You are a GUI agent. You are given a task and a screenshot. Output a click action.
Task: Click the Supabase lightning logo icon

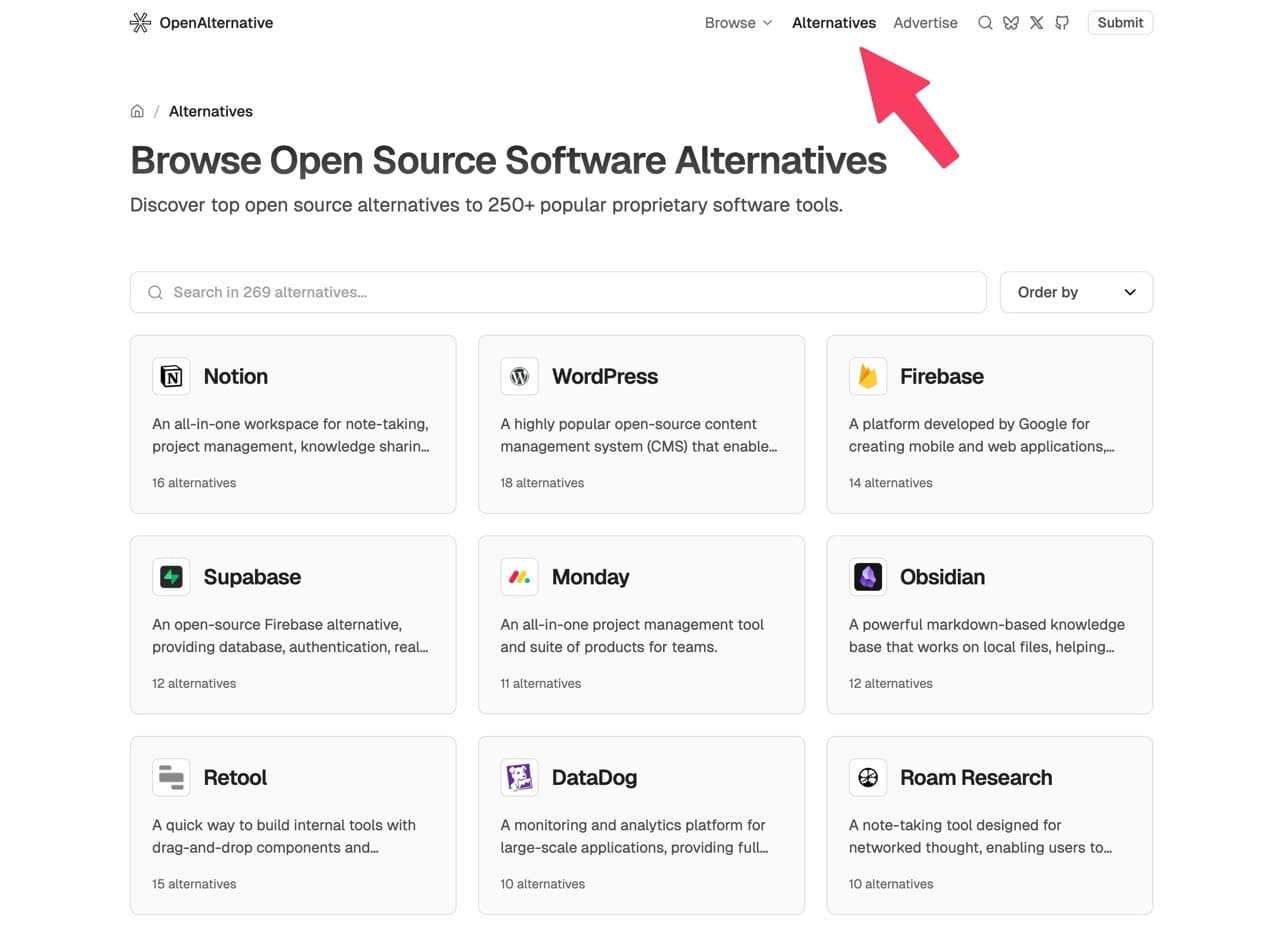pyautogui.click(x=171, y=577)
